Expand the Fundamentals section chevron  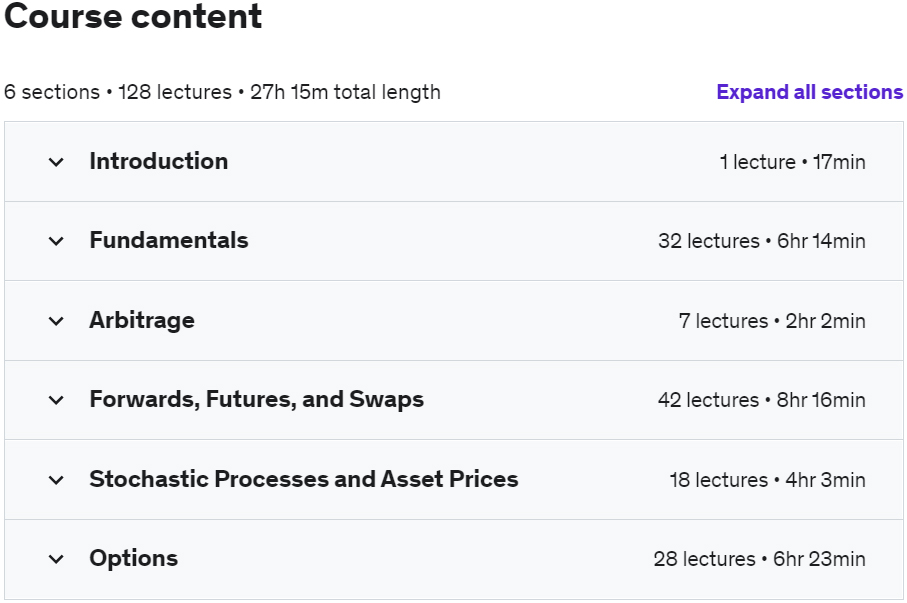tap(56, 241)
